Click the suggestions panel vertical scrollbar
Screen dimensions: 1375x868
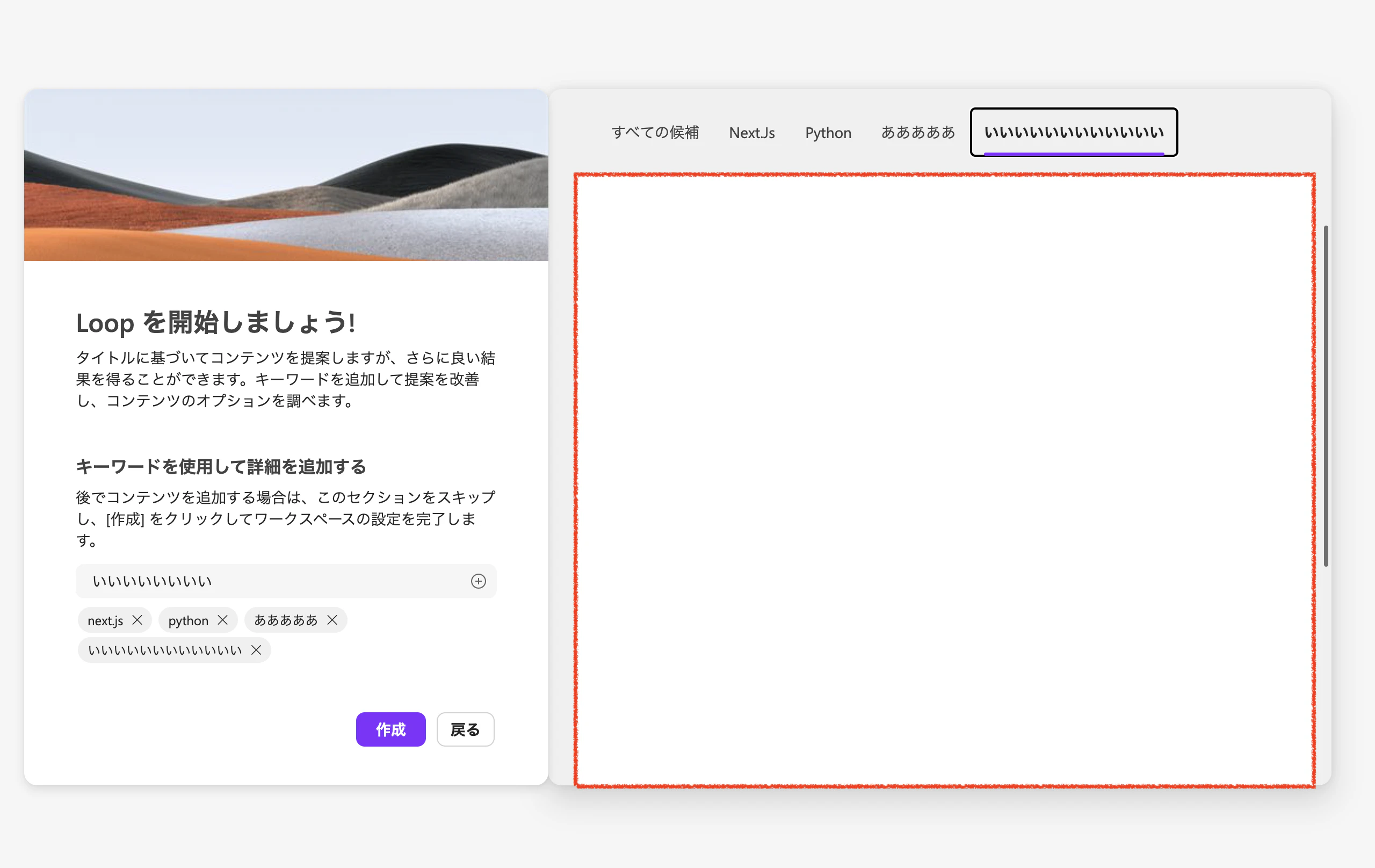tap(1326, 396)
